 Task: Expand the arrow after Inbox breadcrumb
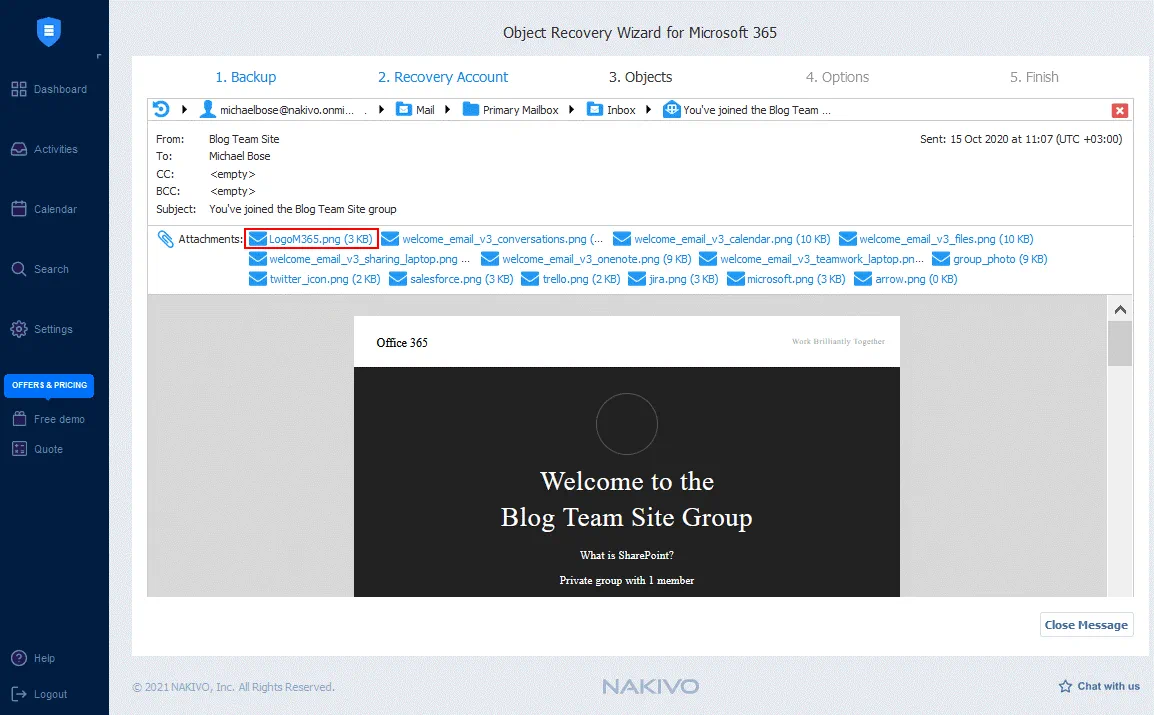[x=648, y=110]
